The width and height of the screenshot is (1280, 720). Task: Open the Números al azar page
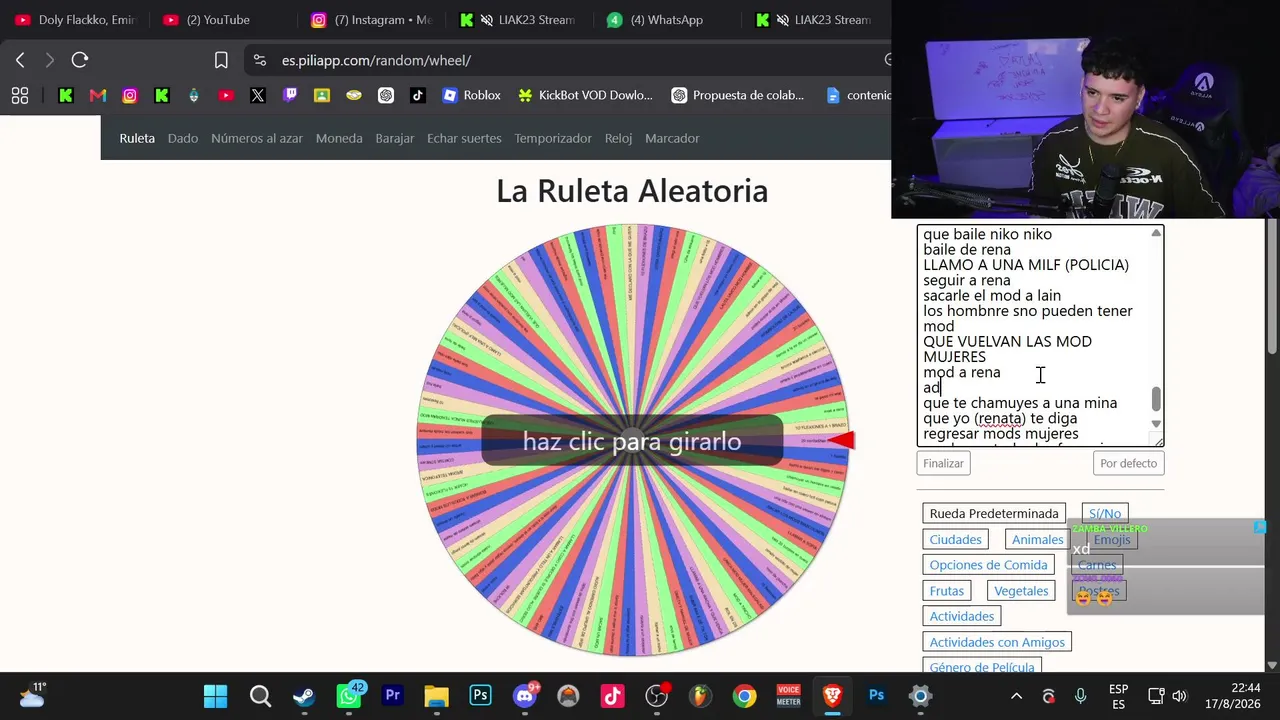[257, 138]
